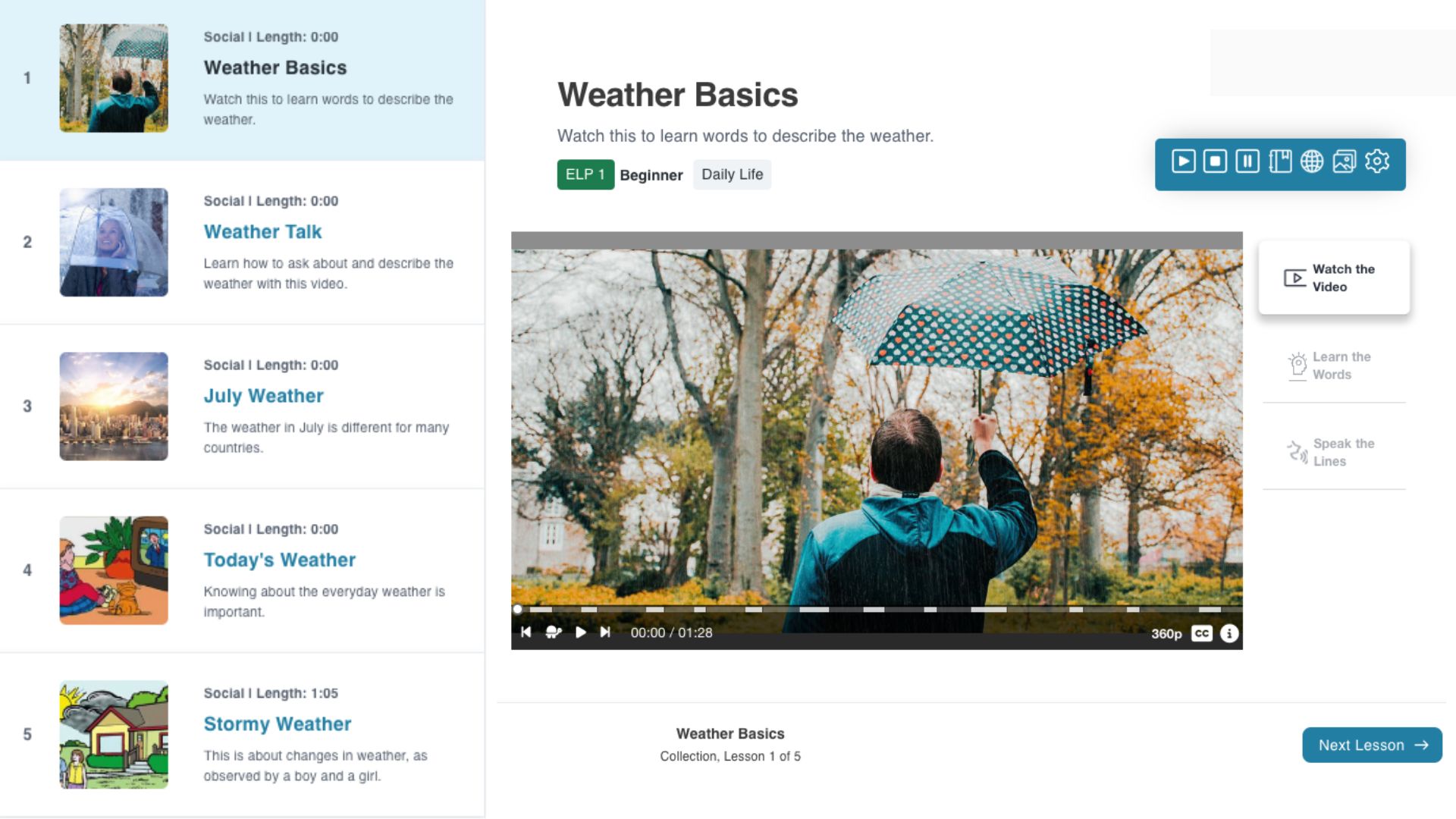1456x819 pixels.
Task: Click the pause mode icon in toolbar
Action: coord(1248,161)
